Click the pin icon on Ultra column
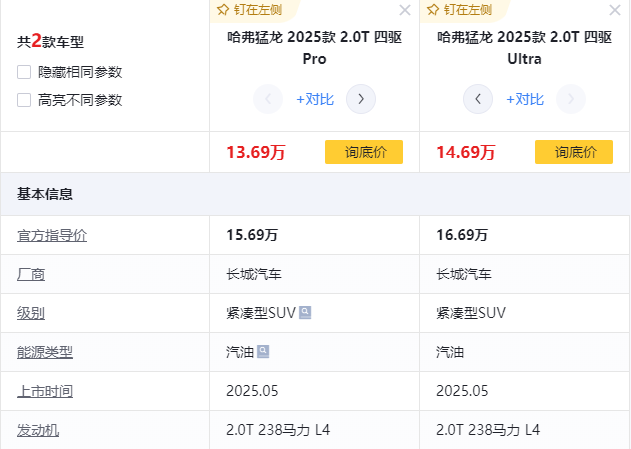 [433, 10]
